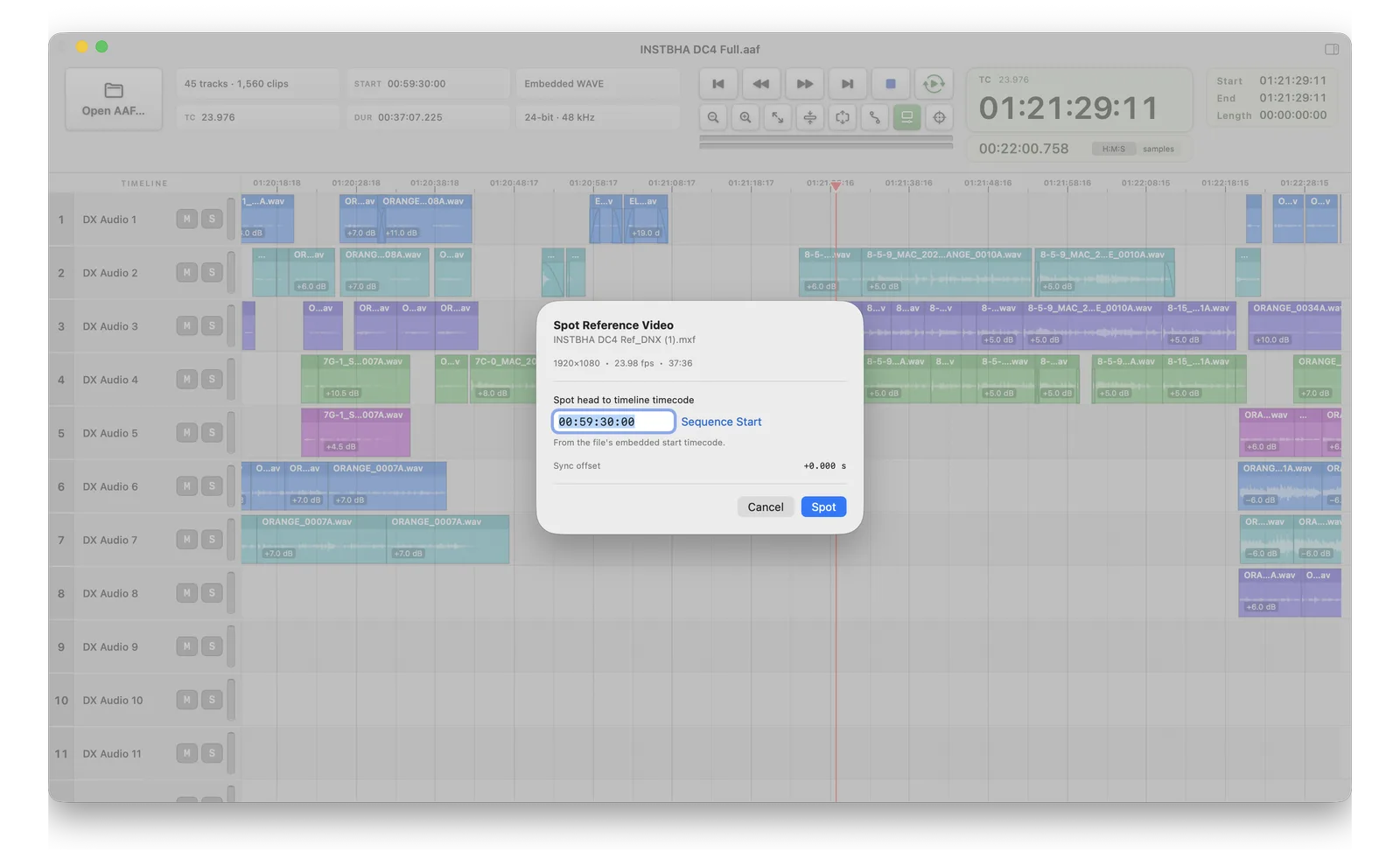The image size is (1400, 866).
Task: Zoom out of the timeline
Action: (714, 117)
